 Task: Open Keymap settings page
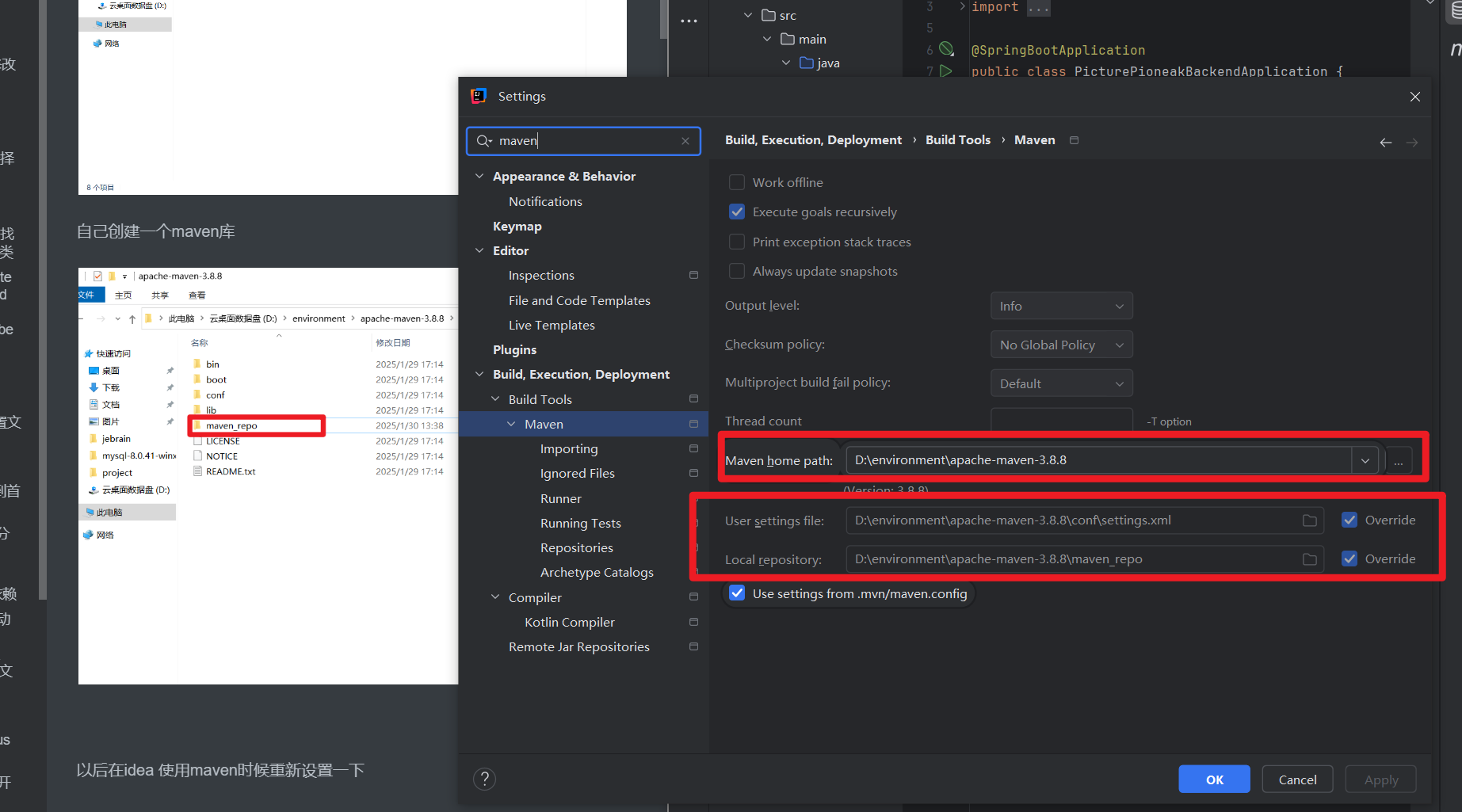(x=517, y=227)
